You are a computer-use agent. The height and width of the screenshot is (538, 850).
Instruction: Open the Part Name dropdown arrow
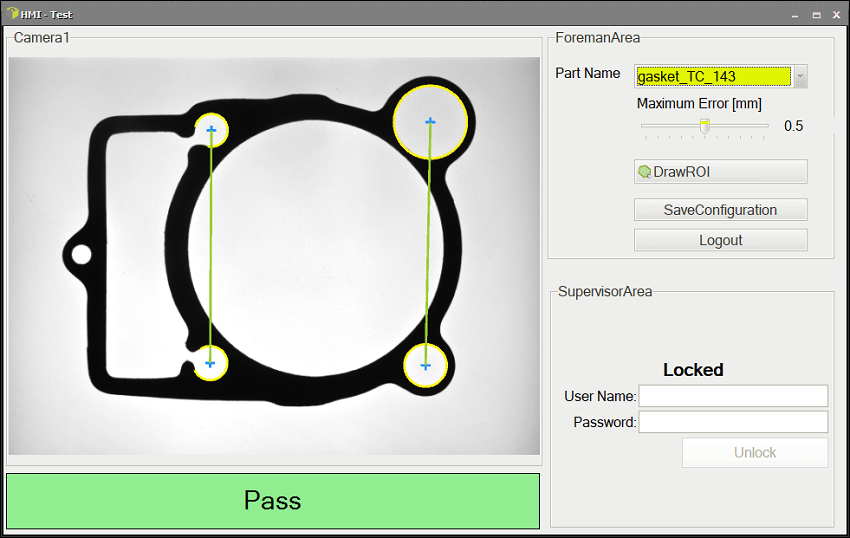click(800, 76)
